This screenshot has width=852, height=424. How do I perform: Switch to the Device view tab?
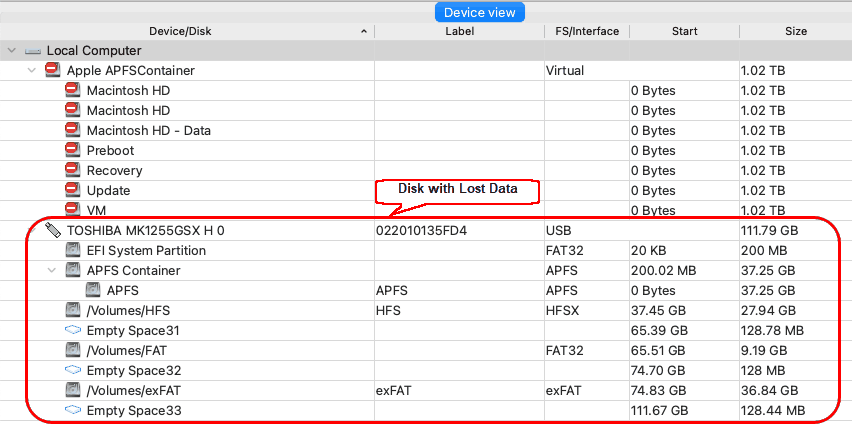pyautogui.click(x=480, y=13)
